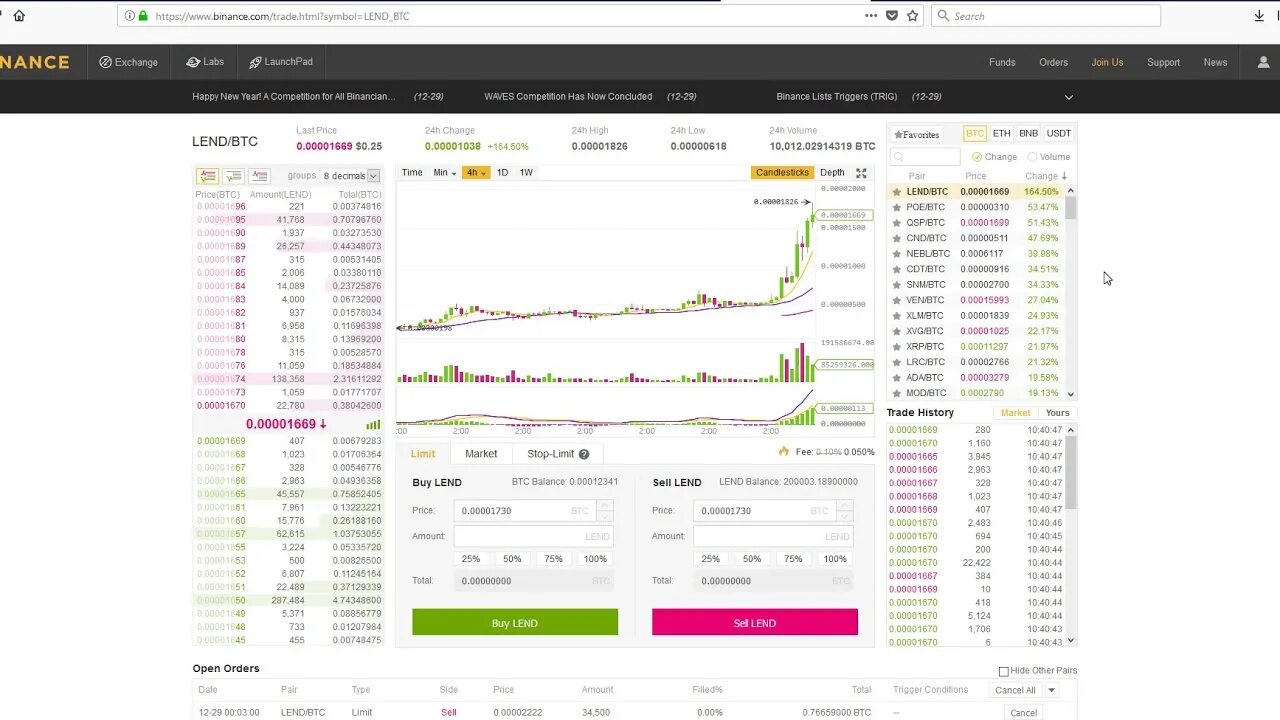Screen dimensions: 1280x720
Task: Expand the chart to fullscreen
Action: coord(861,173)
